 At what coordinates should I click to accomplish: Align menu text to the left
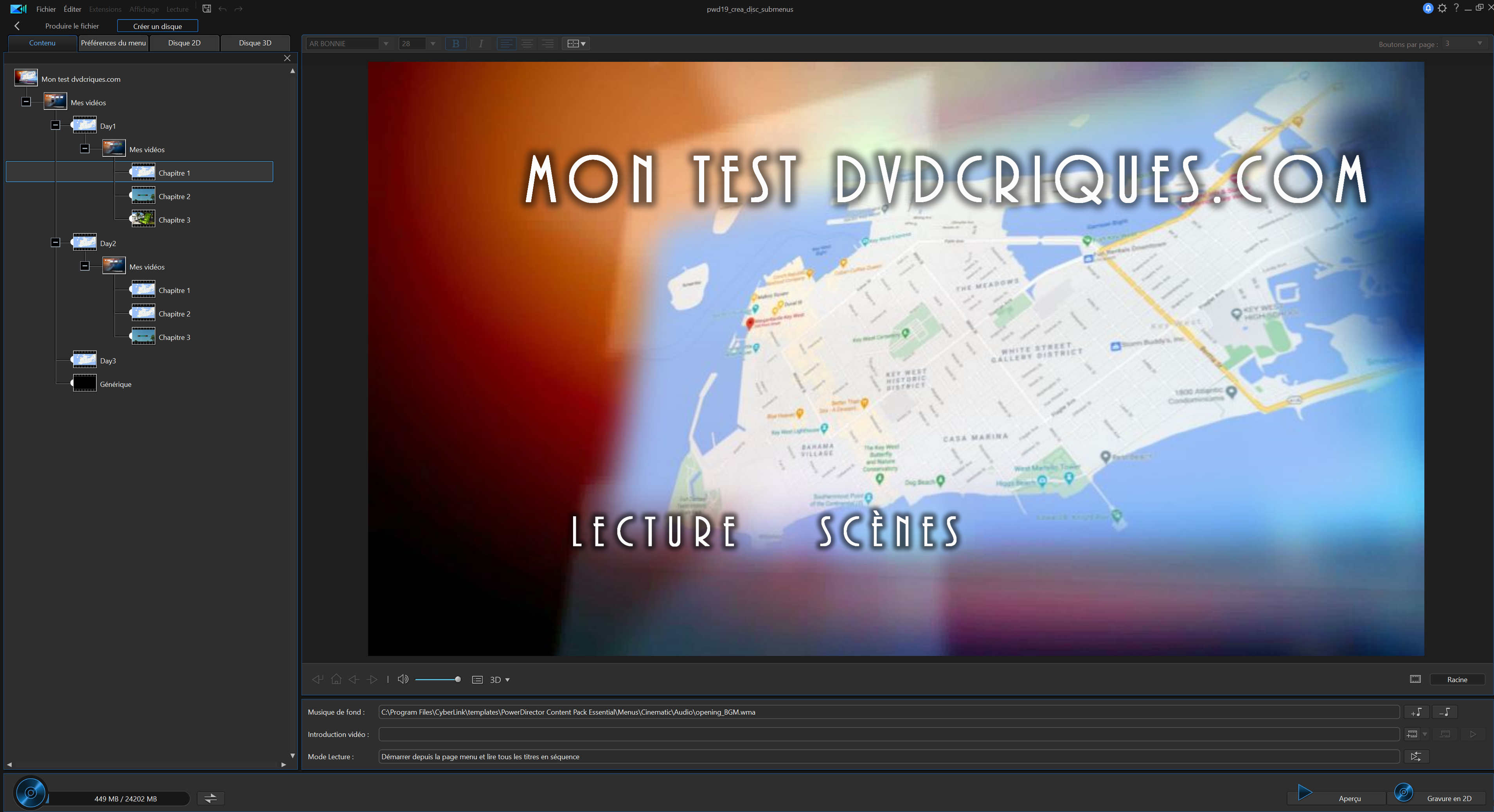point(506,43)
